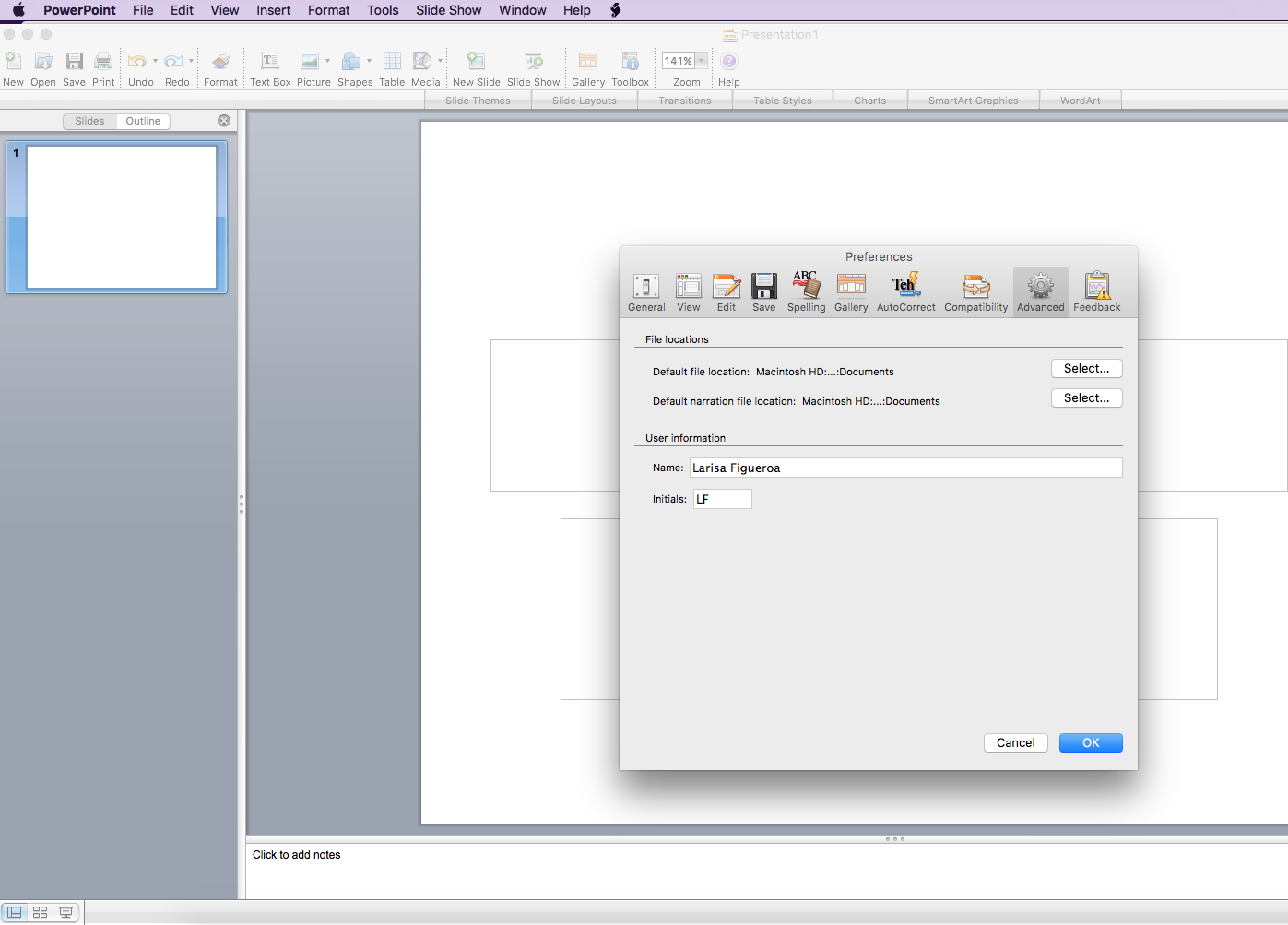Open the Apple menu
This screenshot has height=925, width=1288.
[x=18, y=10]
